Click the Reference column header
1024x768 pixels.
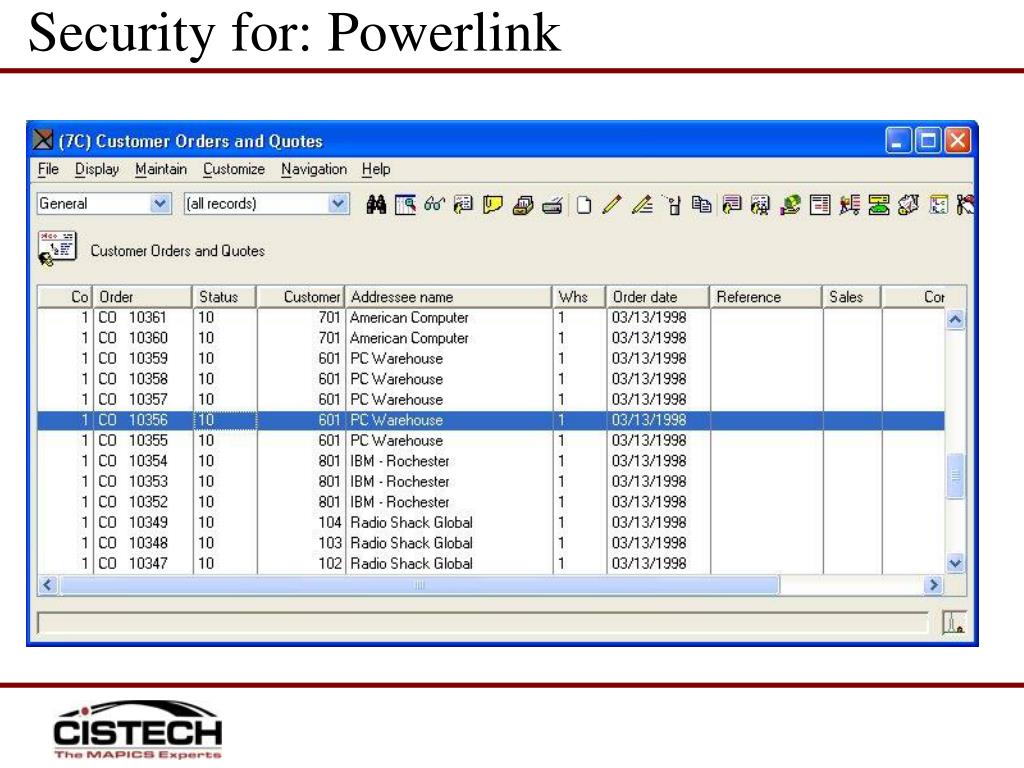pyautogui.click(x=765, y=296)
